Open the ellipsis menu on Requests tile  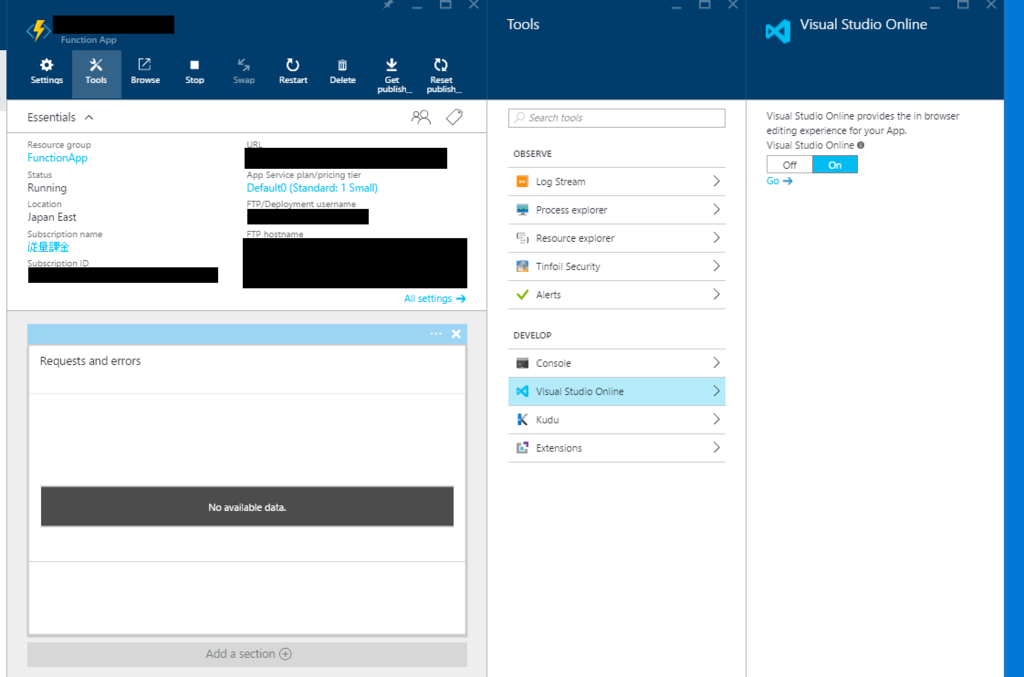pyautogui.click(x=436, y=334)
